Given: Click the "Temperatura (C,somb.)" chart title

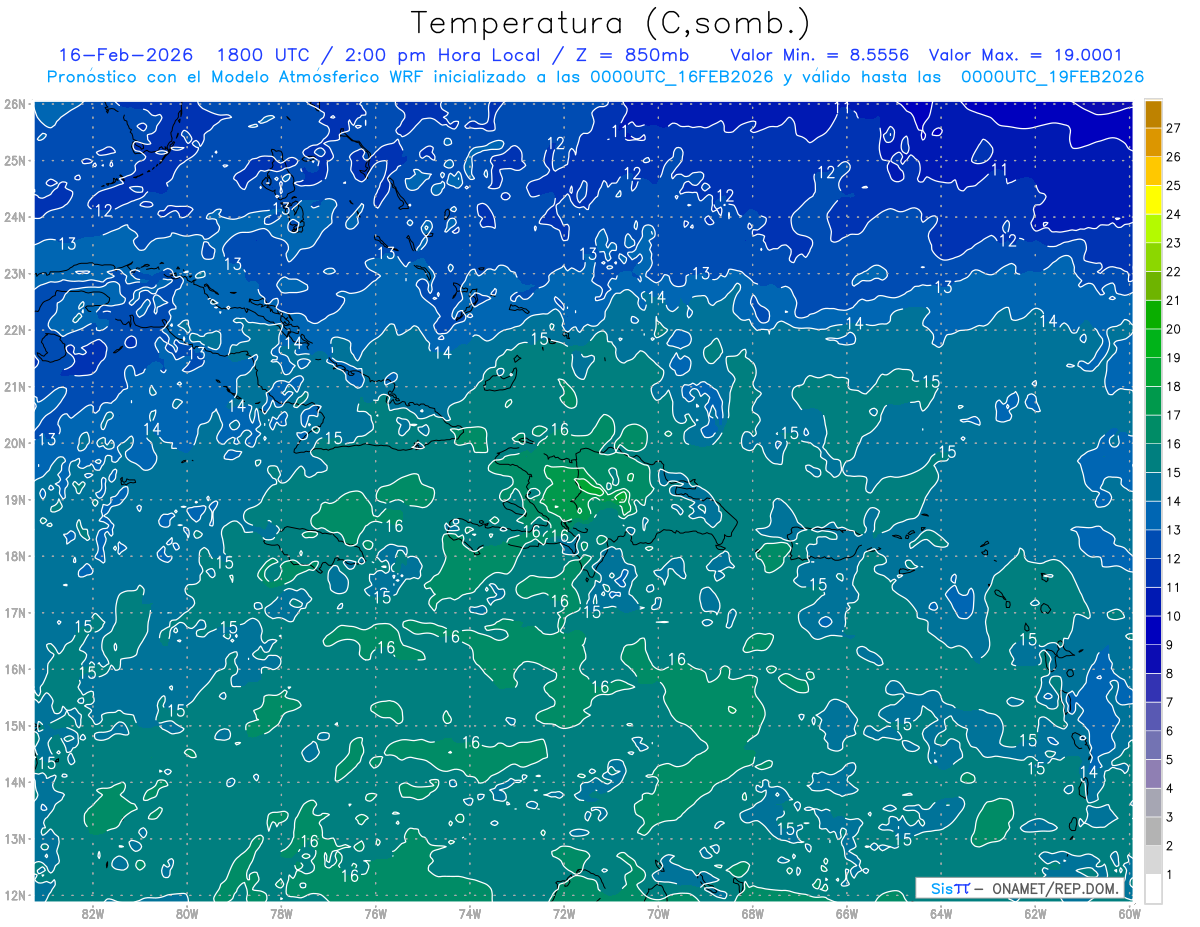Looking at the screenshot, I should coord(611,23).
